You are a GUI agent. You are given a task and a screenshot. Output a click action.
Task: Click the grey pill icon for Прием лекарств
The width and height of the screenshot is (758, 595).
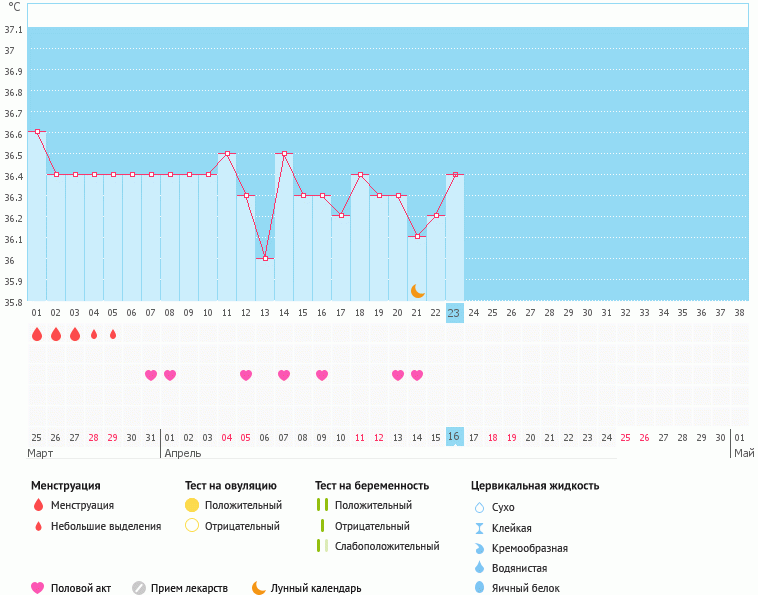139,588
